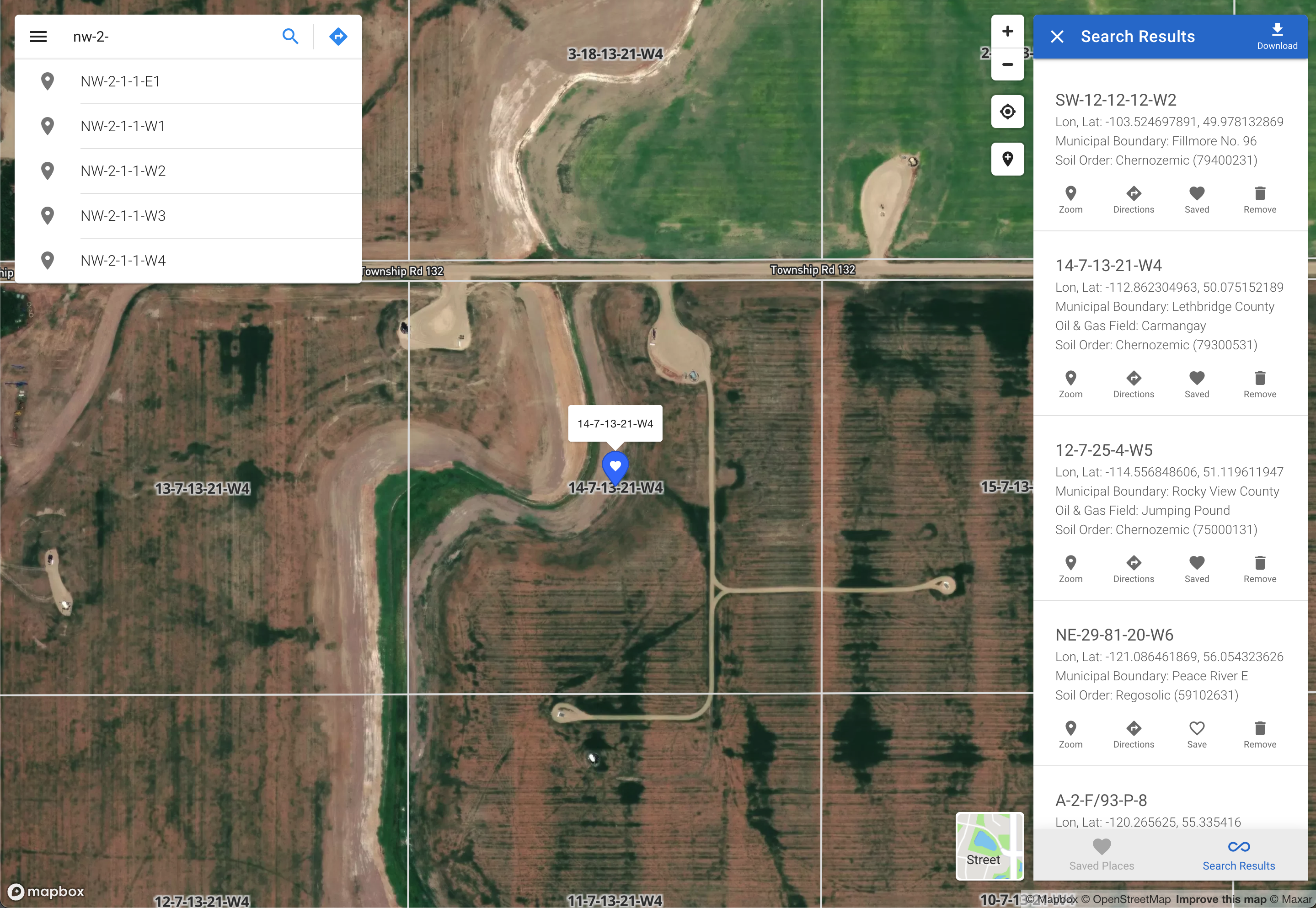The image size is (1316, 908).
Task: Click the add-pin marker tool button
Action: point(1007,159)
